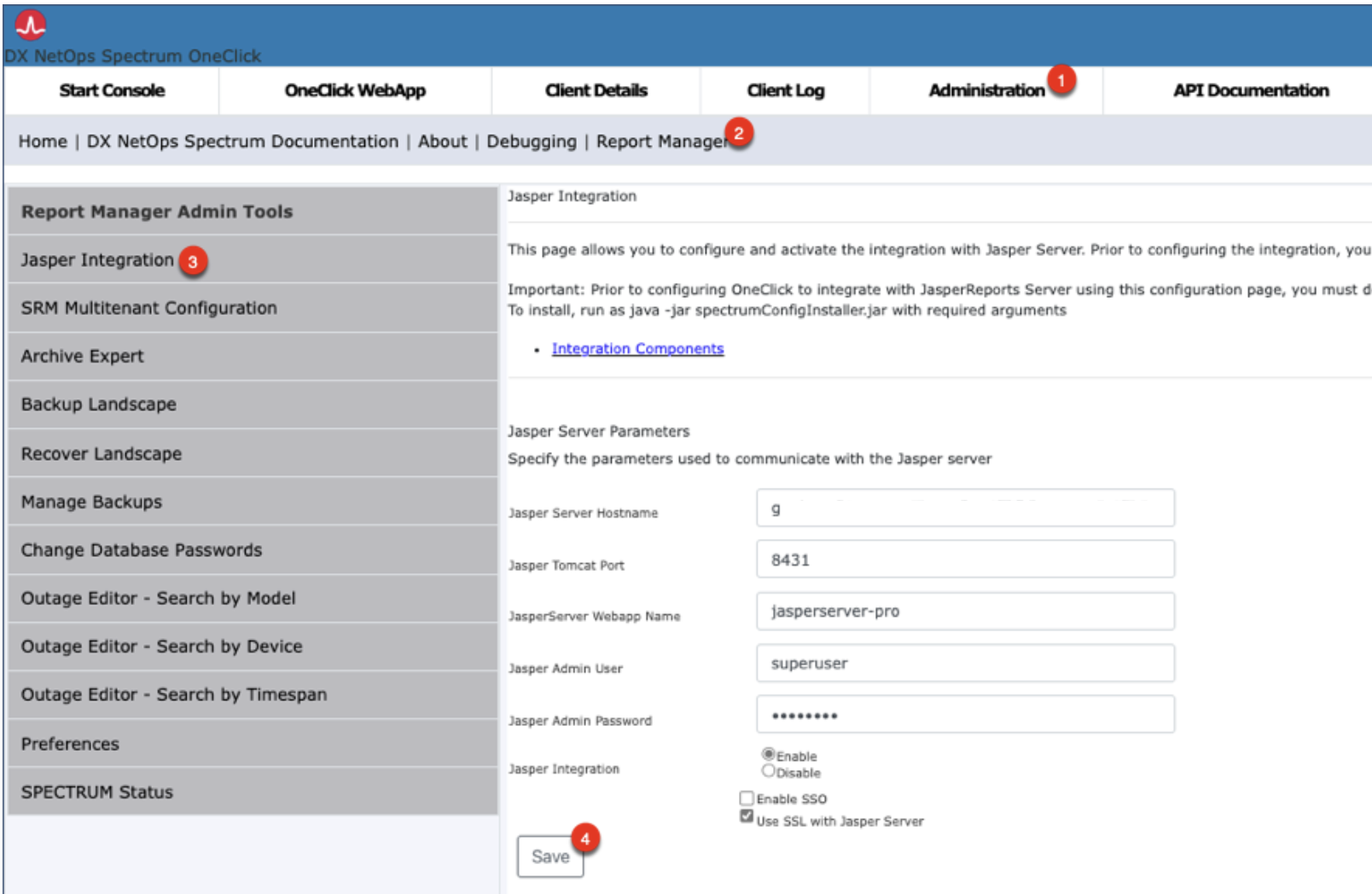Switch to the Start Console tab
The width and height of the screenshot is (1372, 894).
tap(112, 90)
